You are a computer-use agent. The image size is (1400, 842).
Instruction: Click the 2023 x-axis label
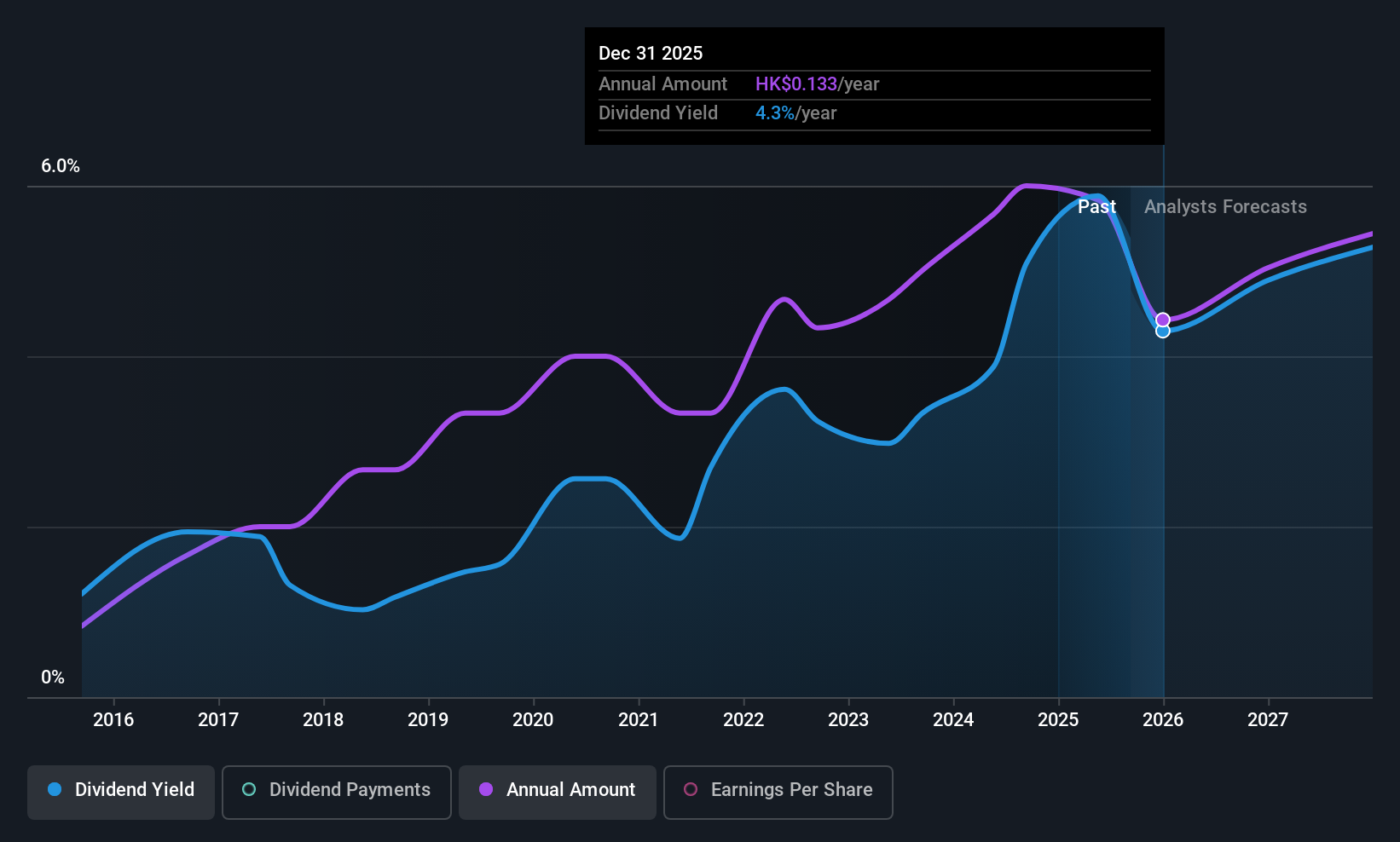click(848, 719)
